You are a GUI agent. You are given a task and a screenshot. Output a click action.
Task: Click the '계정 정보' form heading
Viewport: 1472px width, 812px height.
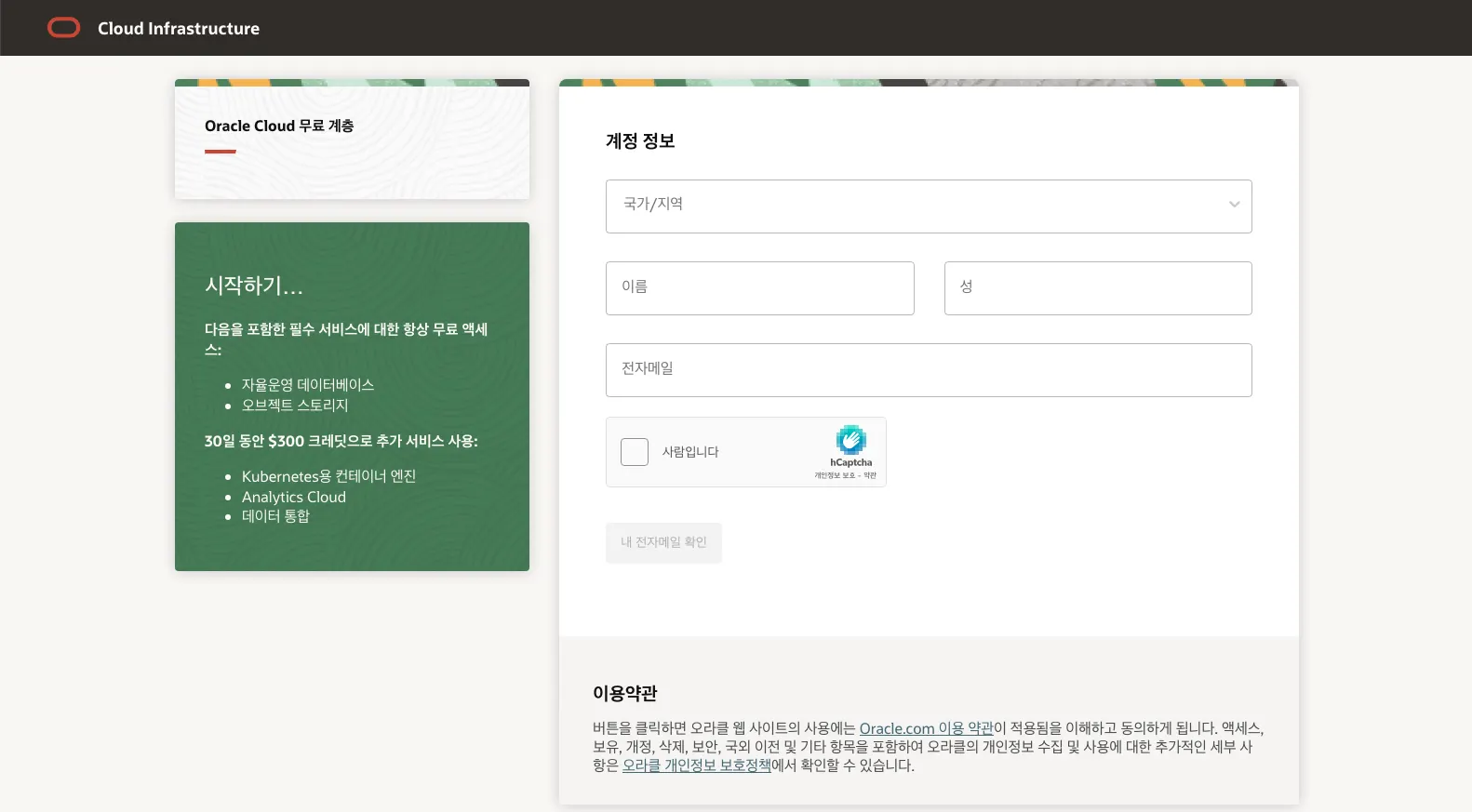(x=640, y=141)
